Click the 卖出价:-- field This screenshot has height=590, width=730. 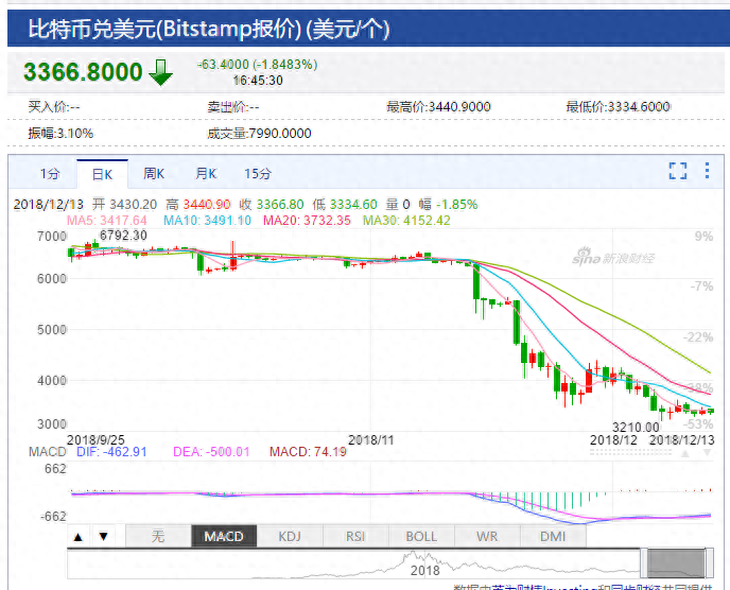pos(233,107)
